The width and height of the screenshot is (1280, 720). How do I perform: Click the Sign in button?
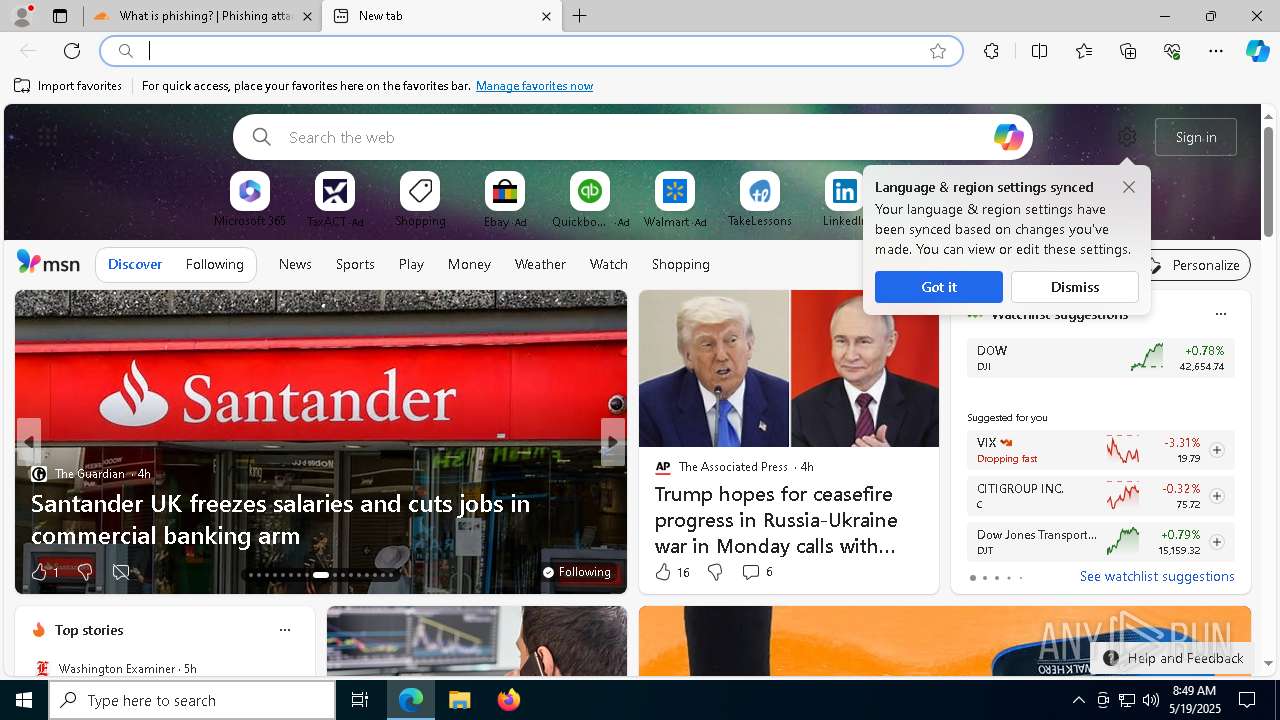1196,137
